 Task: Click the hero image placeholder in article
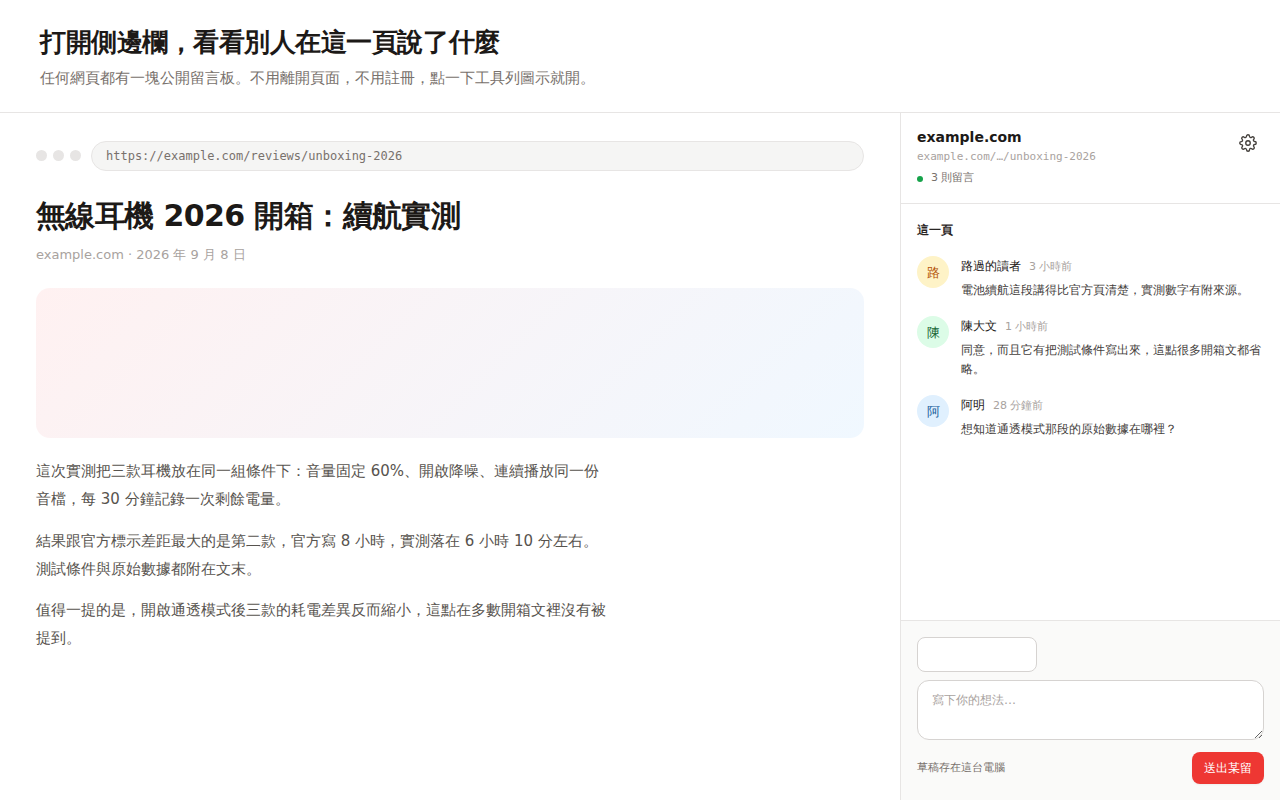[x=450, y=363]
